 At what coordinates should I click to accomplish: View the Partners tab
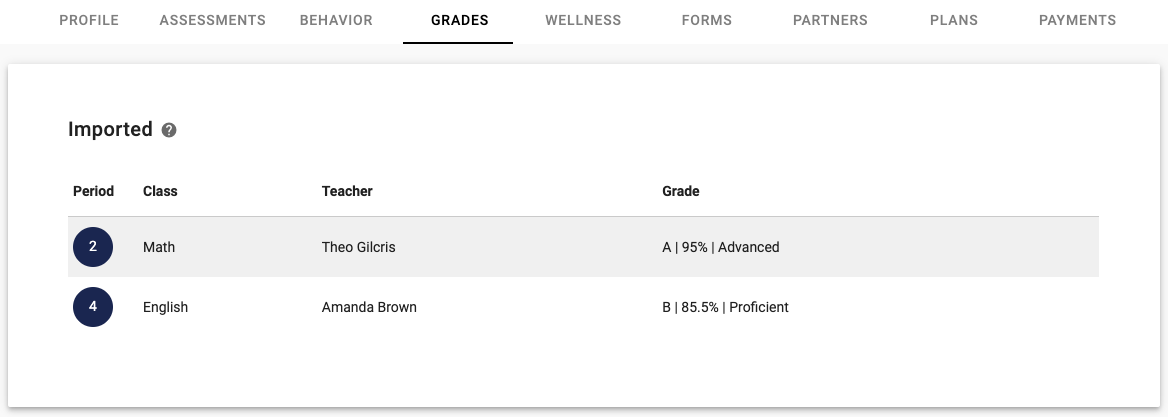pos(830,21)
